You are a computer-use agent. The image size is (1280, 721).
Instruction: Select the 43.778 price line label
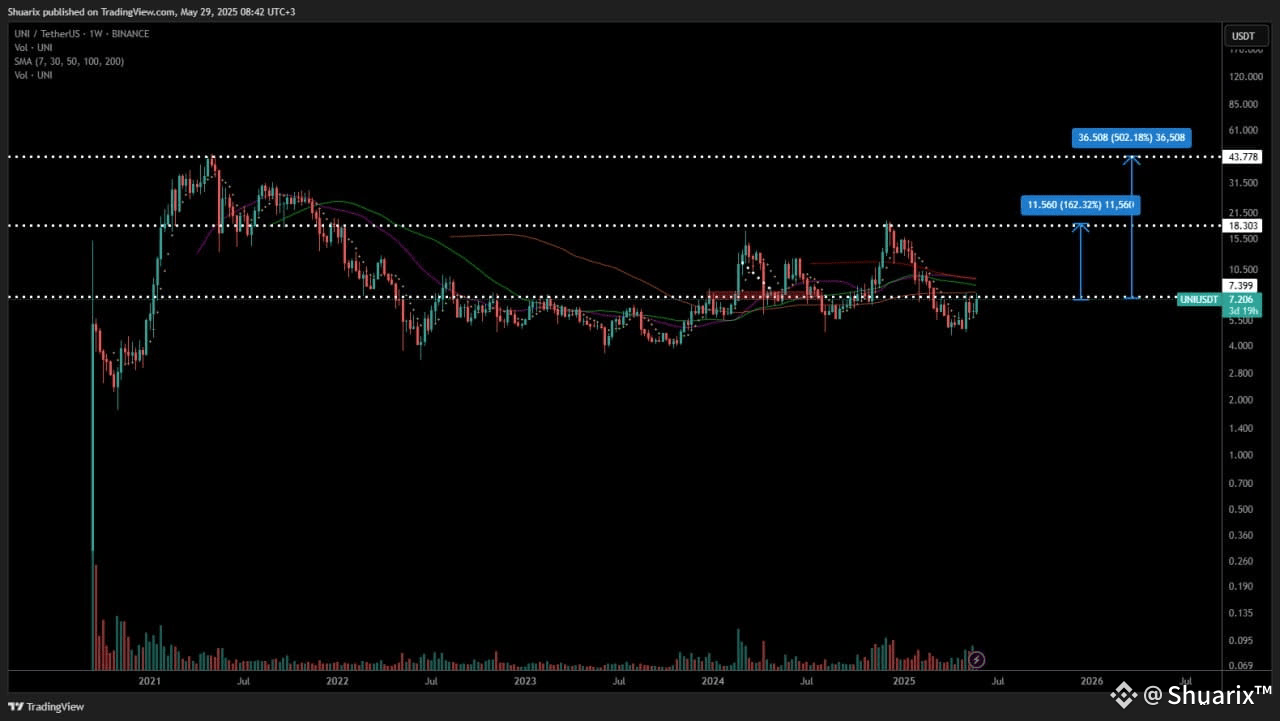[1243, 157]
